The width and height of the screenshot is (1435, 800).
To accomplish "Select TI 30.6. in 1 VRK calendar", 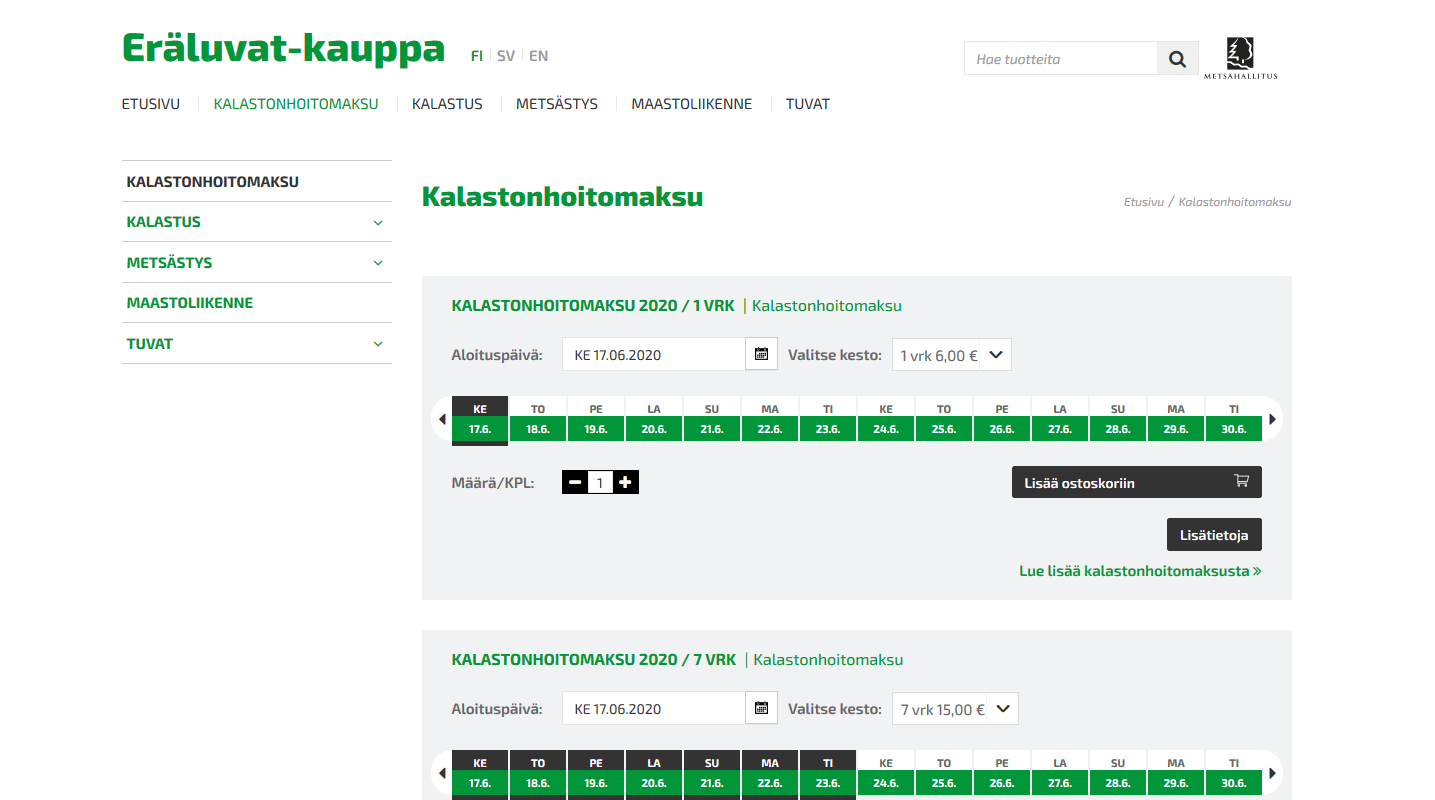I will click(x=1234, y=419).
